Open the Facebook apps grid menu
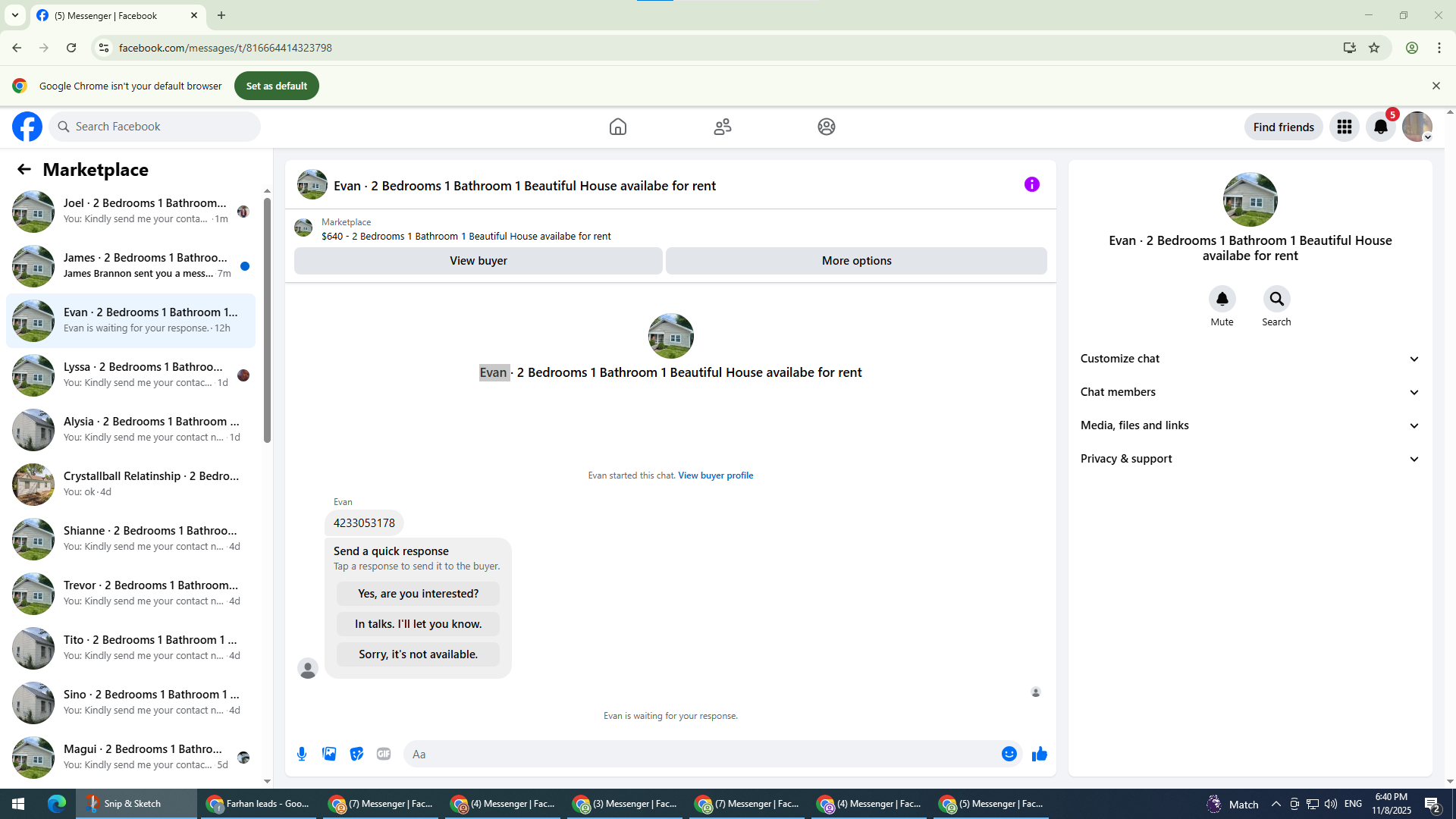The height and width of the screenshot is (819, 1456). tap(1344, 127)
